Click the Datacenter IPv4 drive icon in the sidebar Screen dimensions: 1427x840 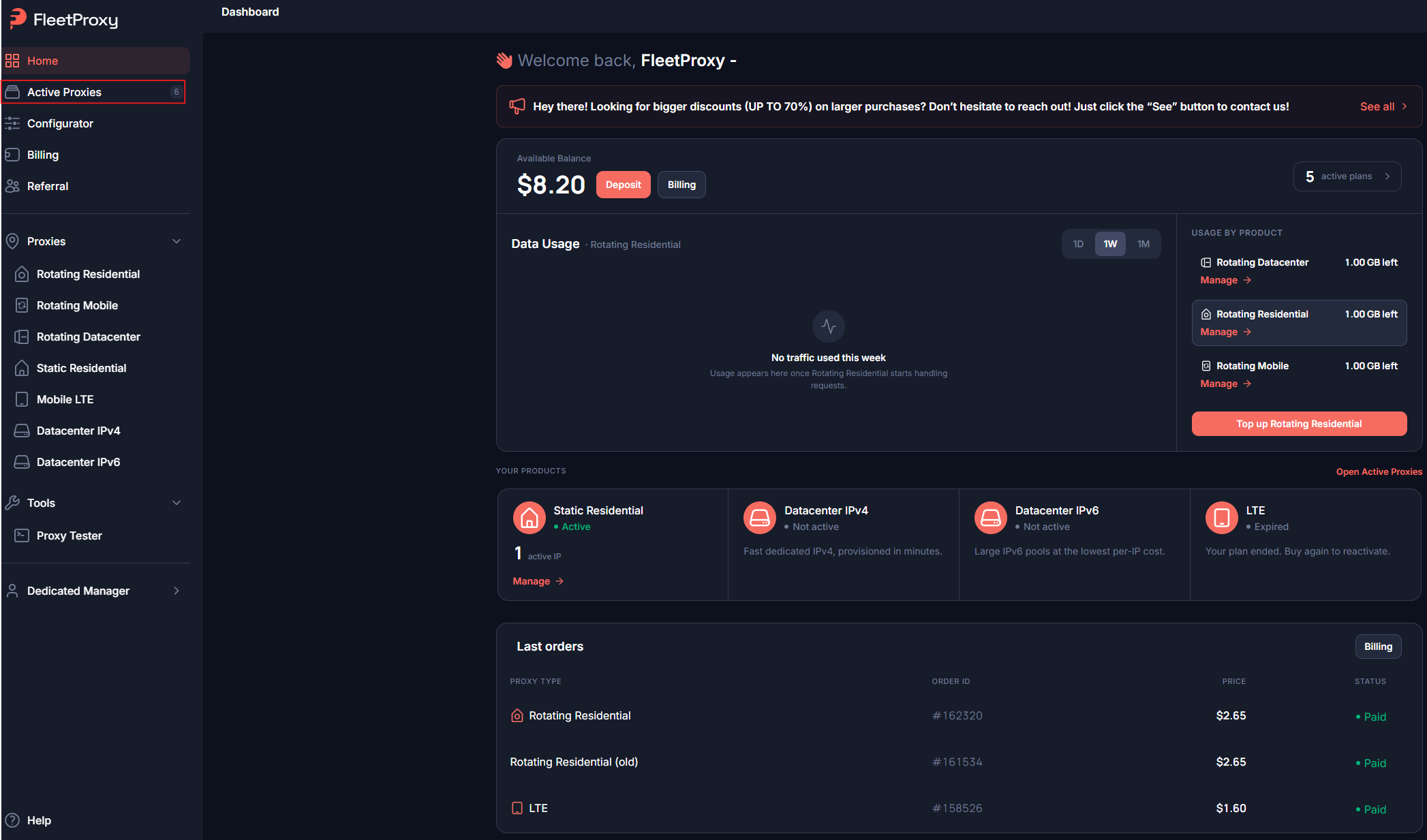(22, 431)
